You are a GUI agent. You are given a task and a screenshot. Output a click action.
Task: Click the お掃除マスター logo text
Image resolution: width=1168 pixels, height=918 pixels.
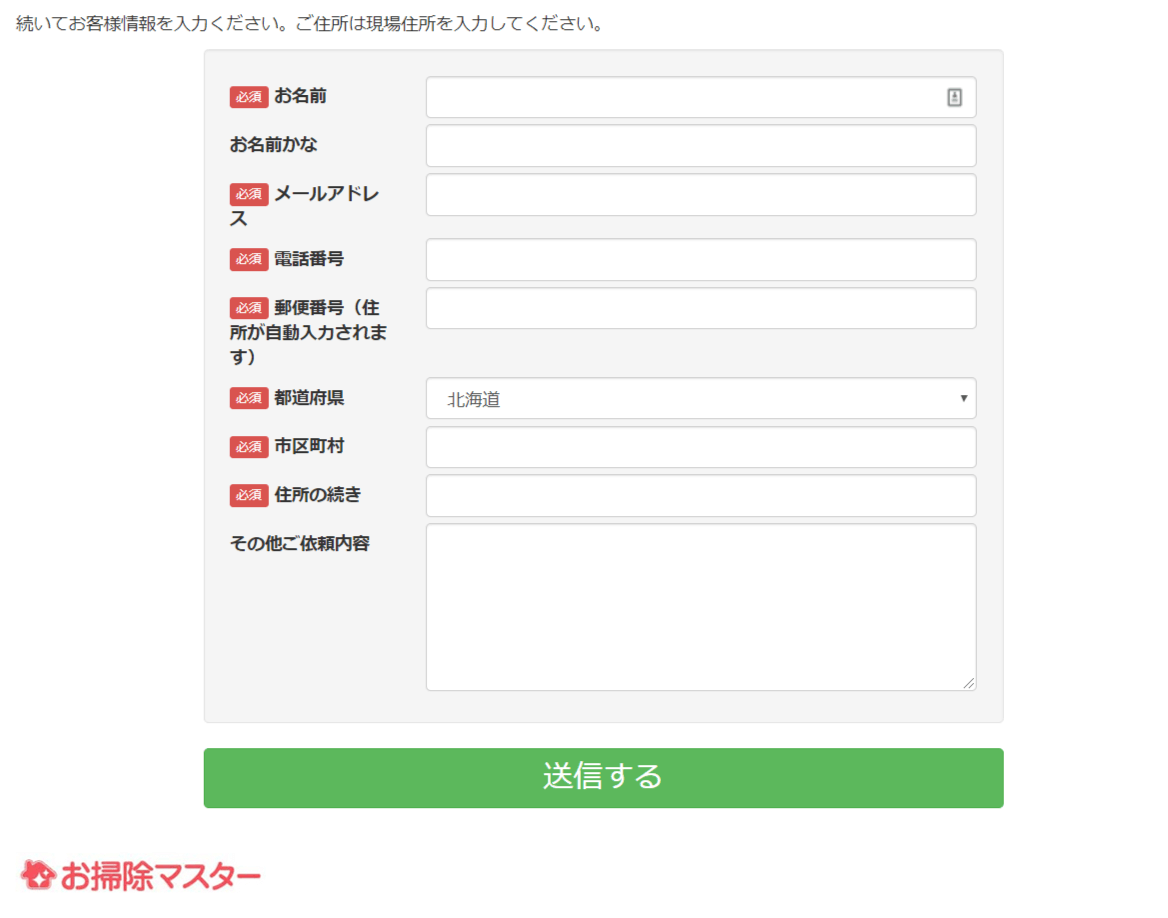coord(160,877)
